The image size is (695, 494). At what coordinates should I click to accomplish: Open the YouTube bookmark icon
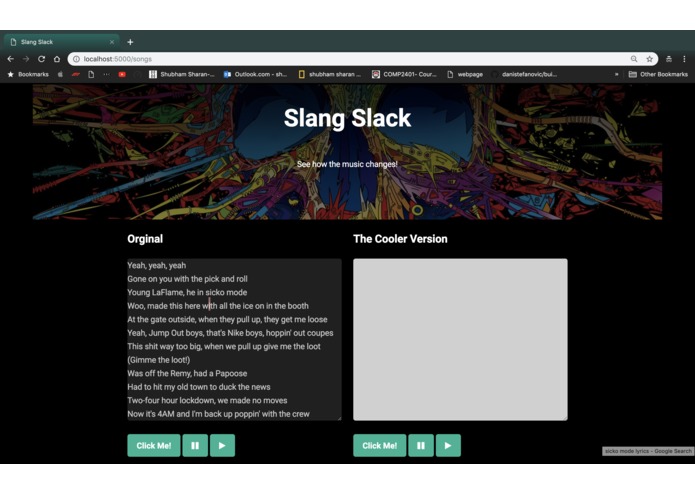[122, 74]
